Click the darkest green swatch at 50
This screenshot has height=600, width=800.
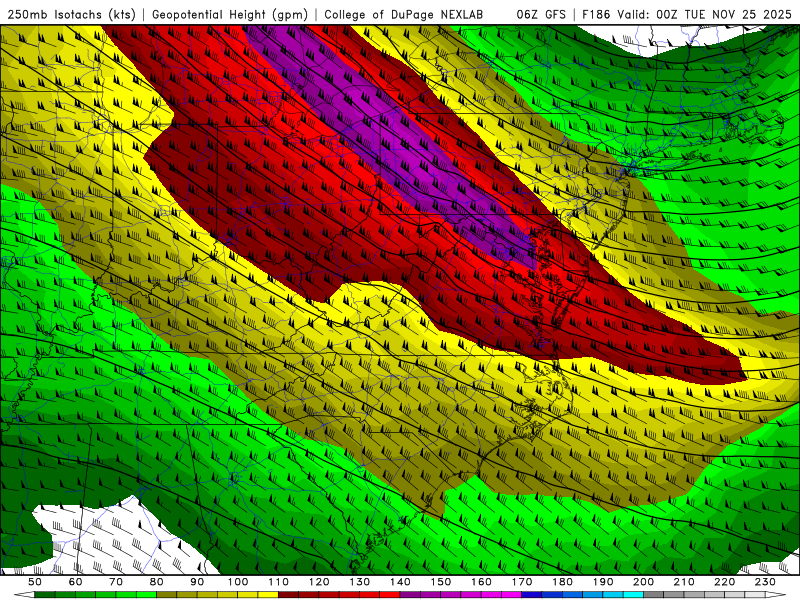pos(44,595)
